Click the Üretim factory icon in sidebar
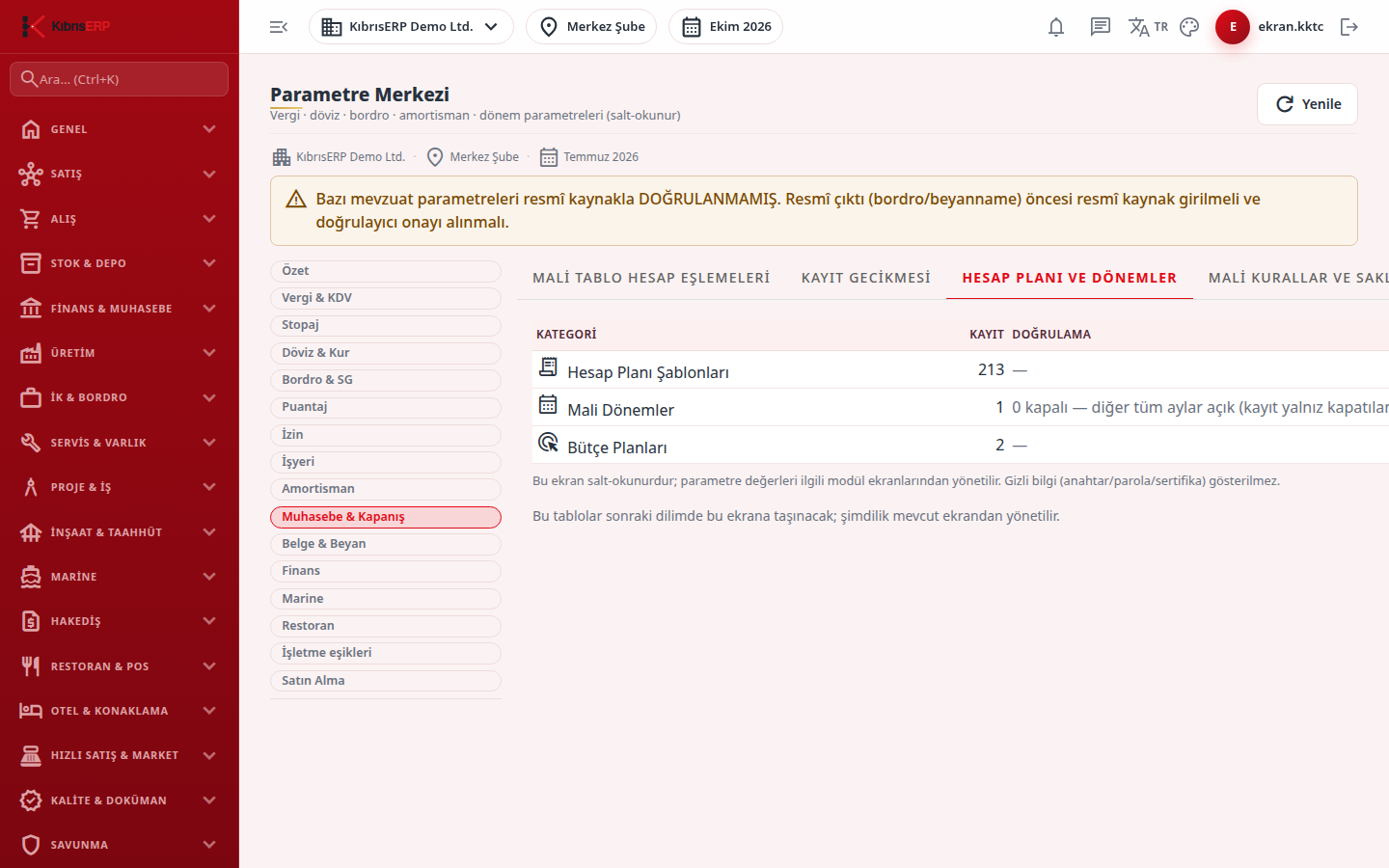1389x868 pixels. click(31, 353)
